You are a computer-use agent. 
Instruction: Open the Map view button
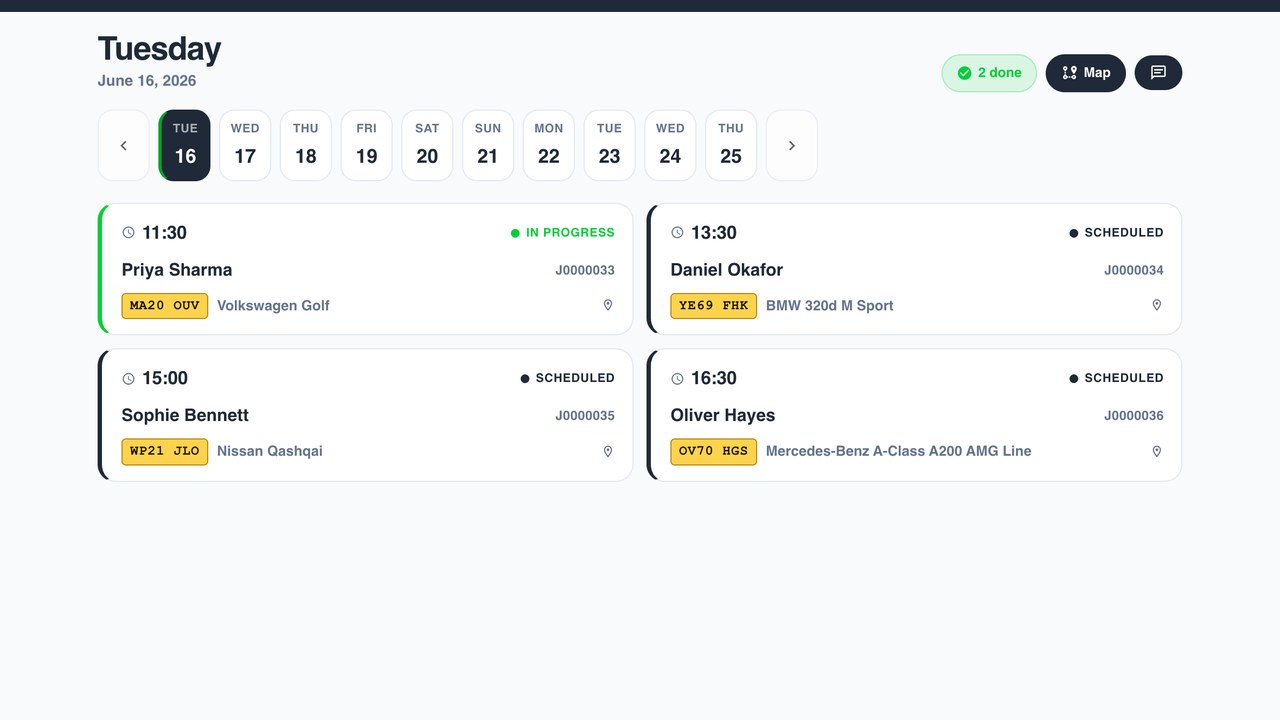(1086, 73)
